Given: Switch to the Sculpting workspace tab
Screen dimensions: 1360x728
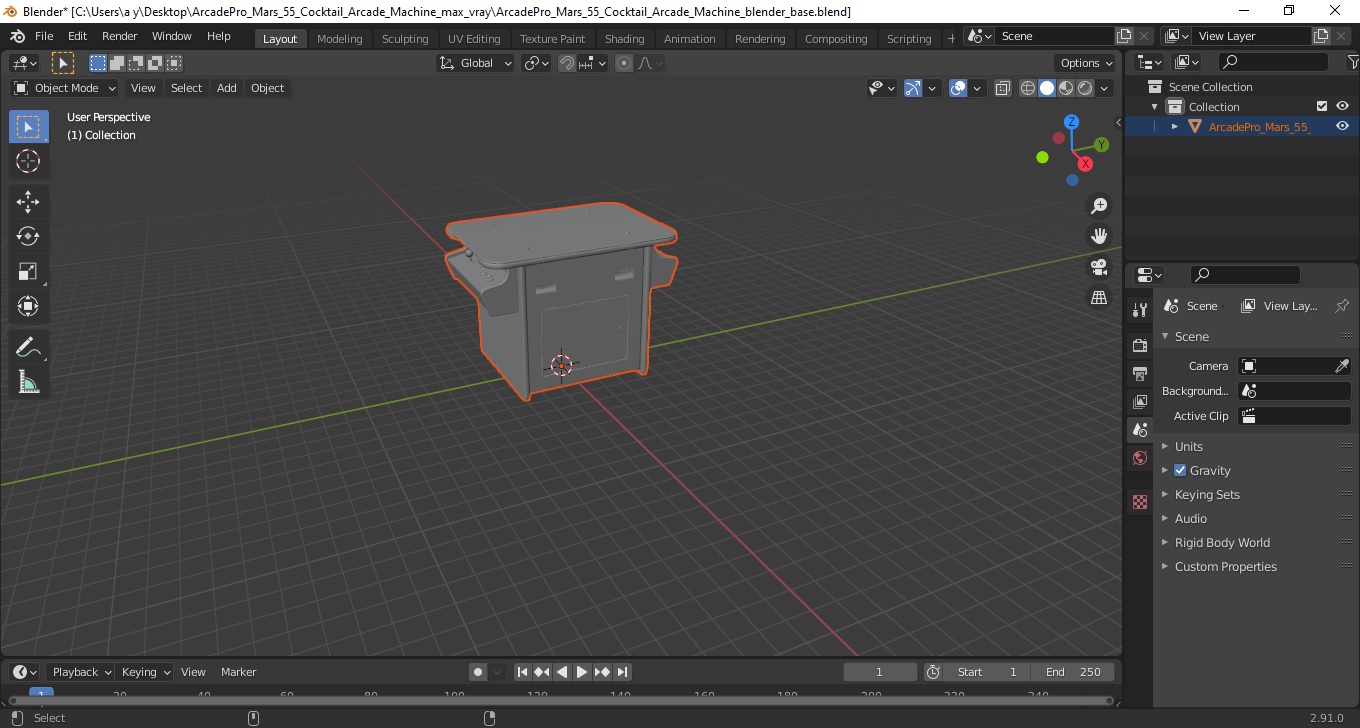Looking at the screenshot, I should click(405, 38).
